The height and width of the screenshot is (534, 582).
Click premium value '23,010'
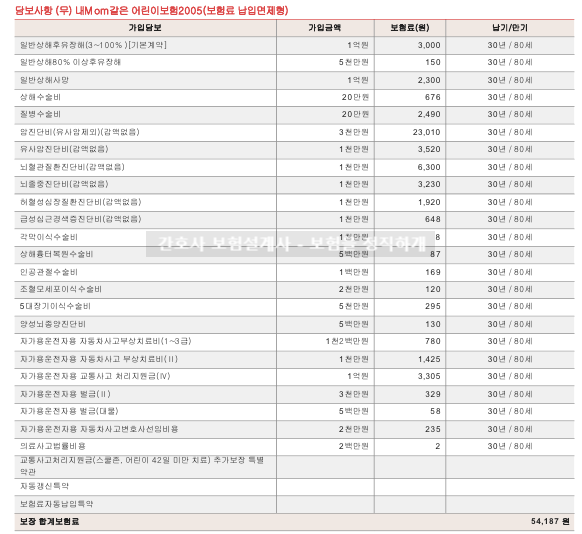tap(426, 132)
